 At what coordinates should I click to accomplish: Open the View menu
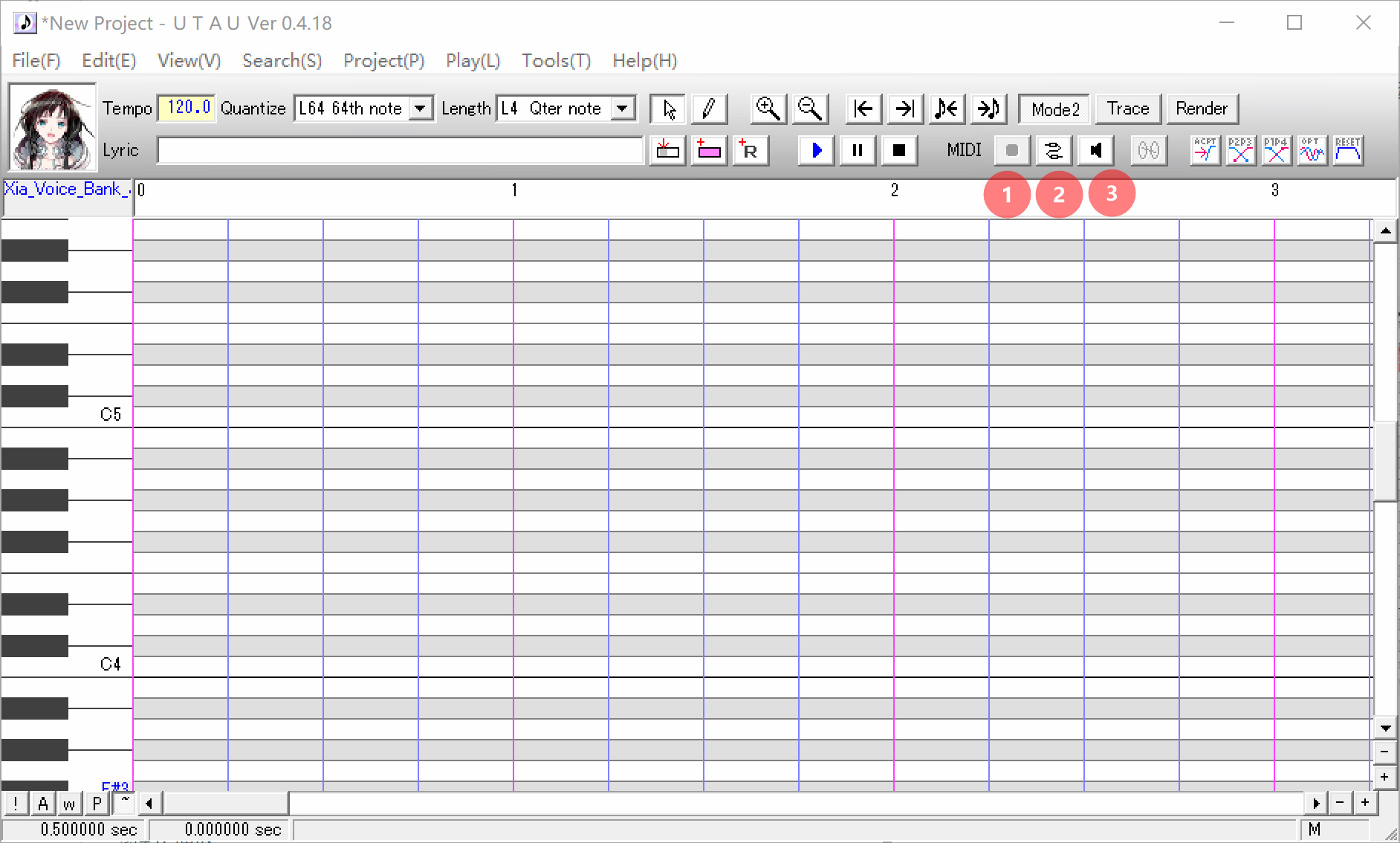pyautogui.click(x=189, y=60)
